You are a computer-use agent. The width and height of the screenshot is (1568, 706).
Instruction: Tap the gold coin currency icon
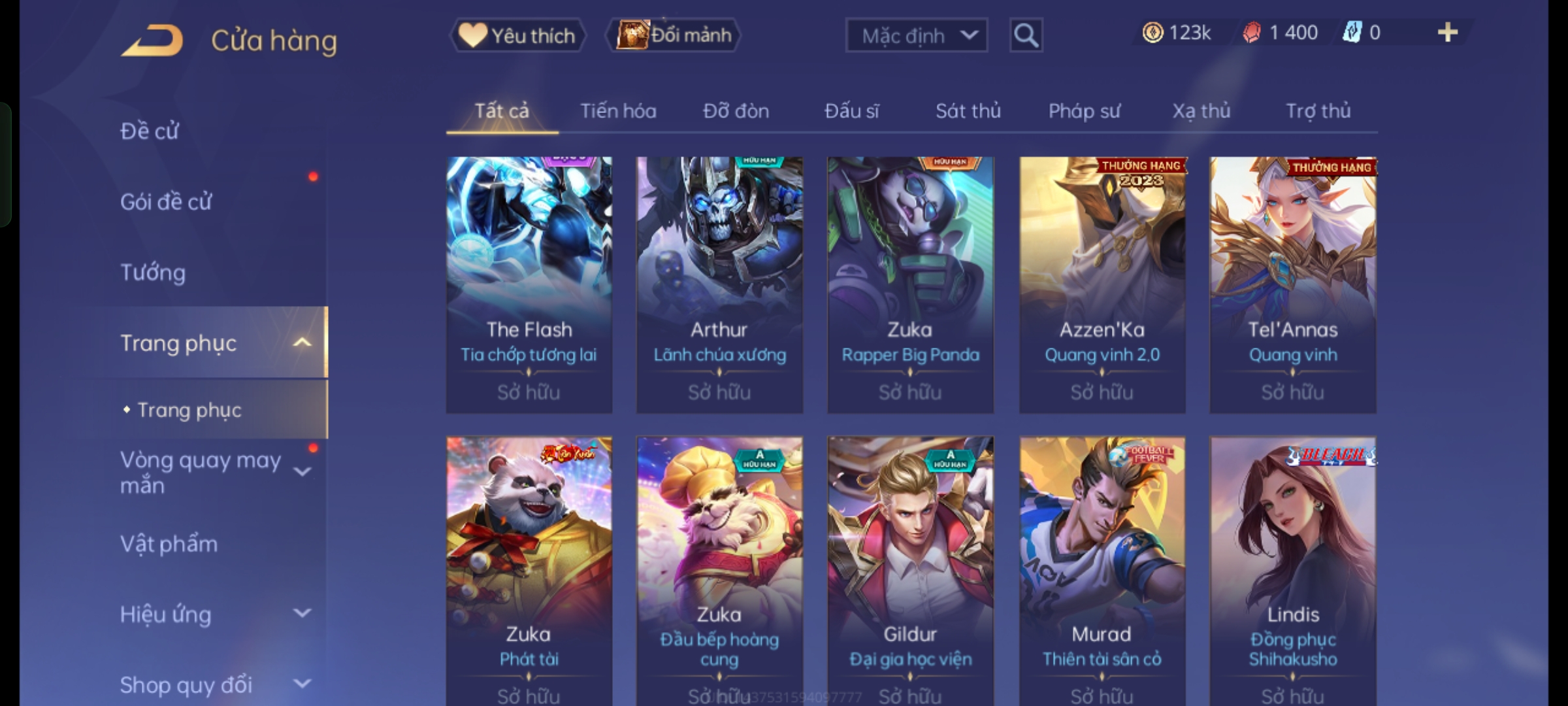point(1152,33)
